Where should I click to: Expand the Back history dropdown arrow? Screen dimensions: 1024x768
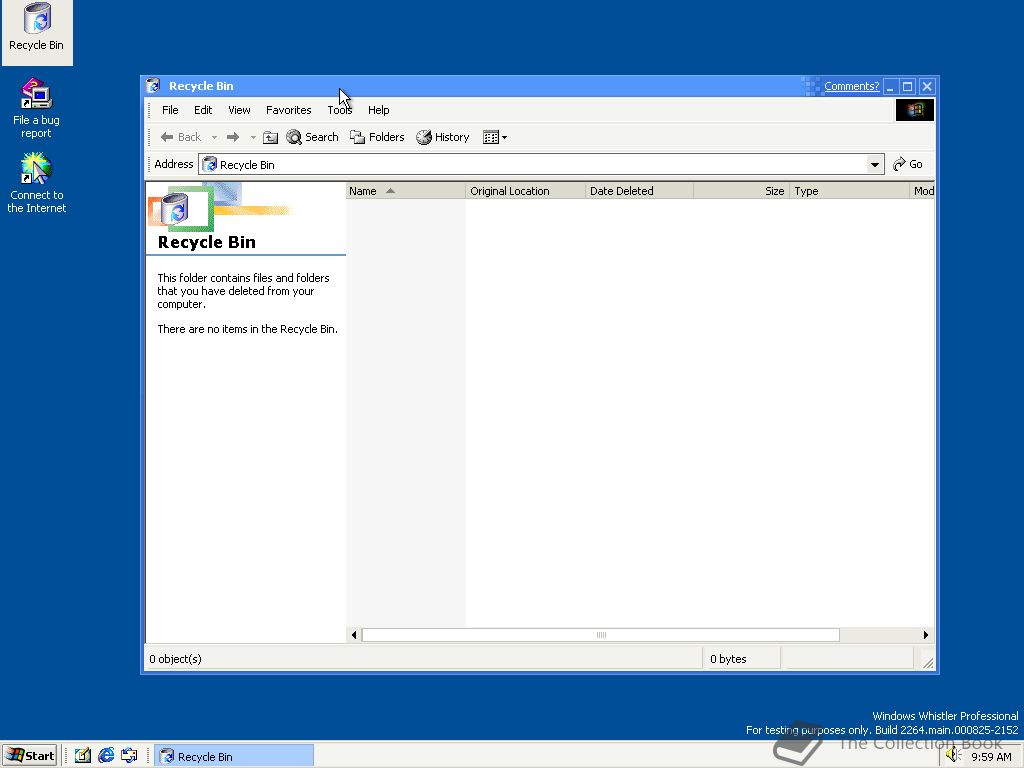coord(214,137)
